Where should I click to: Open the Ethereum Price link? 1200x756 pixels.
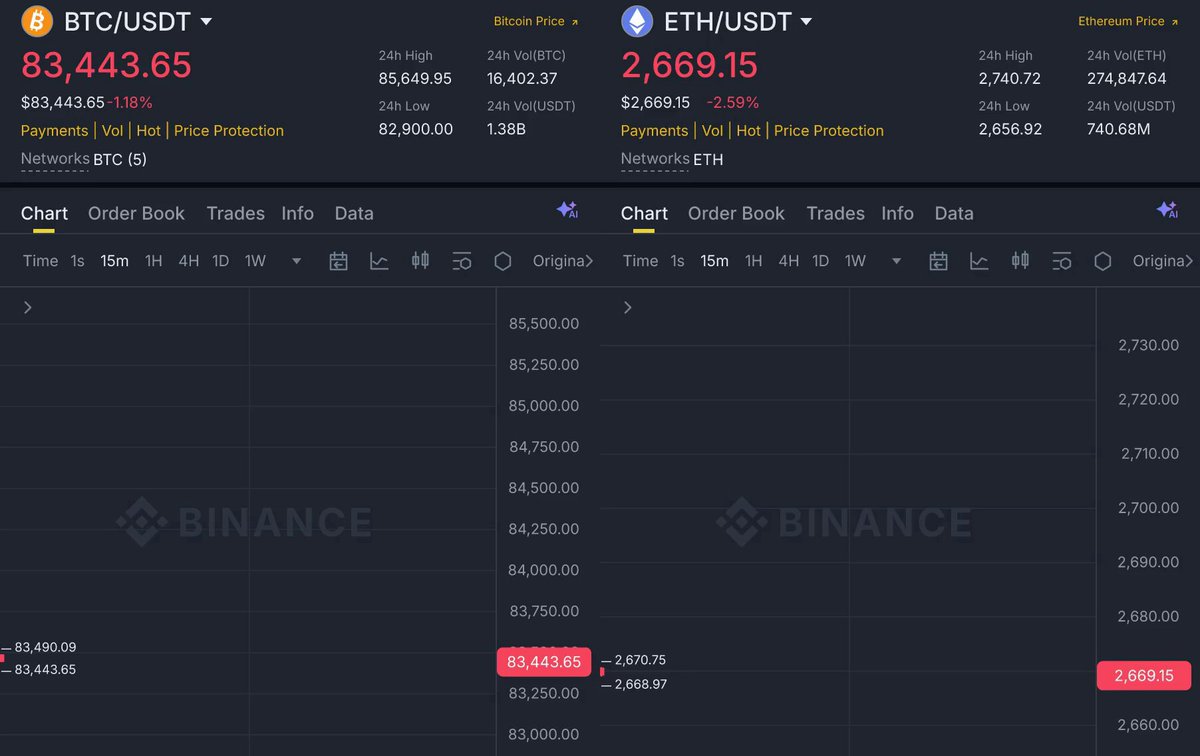(1128, 21)
